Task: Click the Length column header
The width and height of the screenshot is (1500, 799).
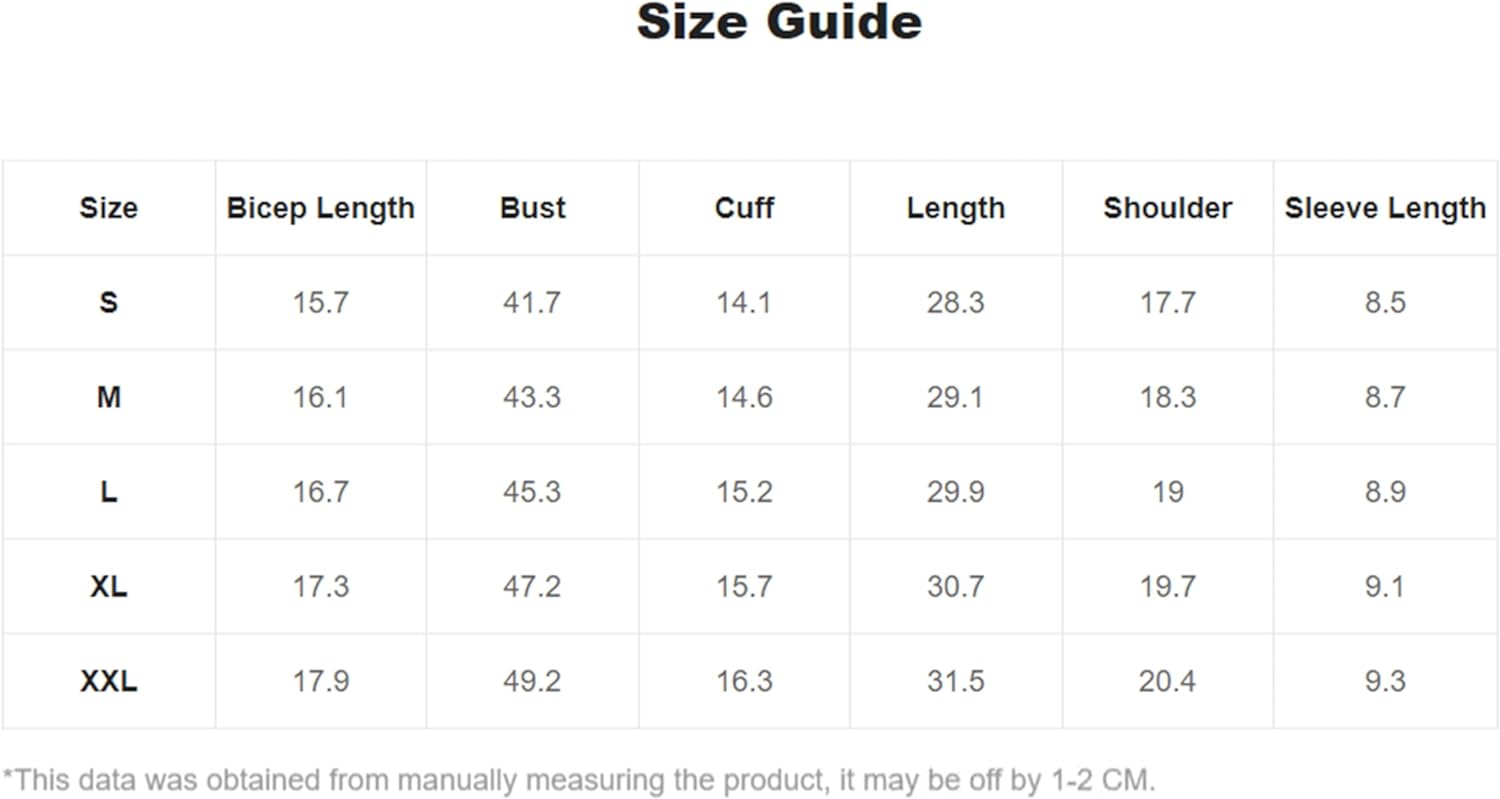Action: point(955,208)
